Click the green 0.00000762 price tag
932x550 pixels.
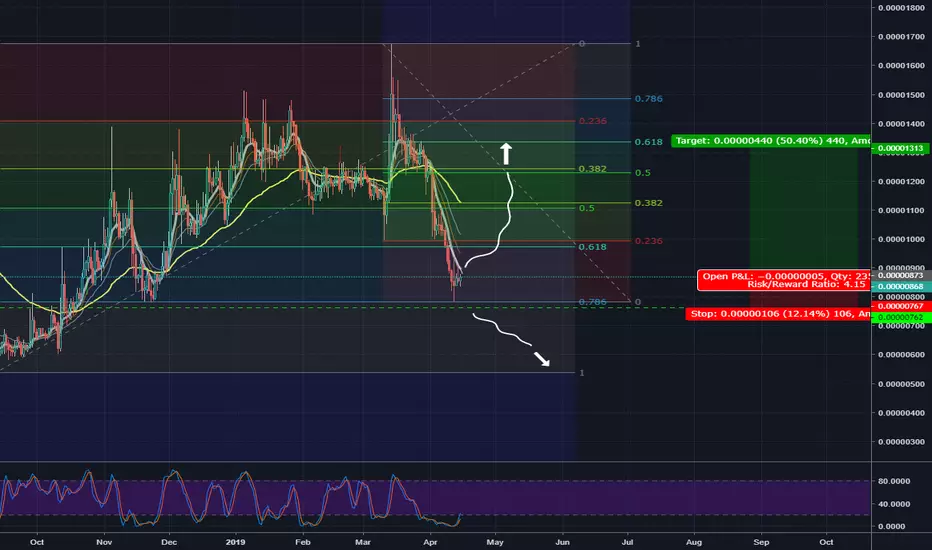tap(901, 317)
